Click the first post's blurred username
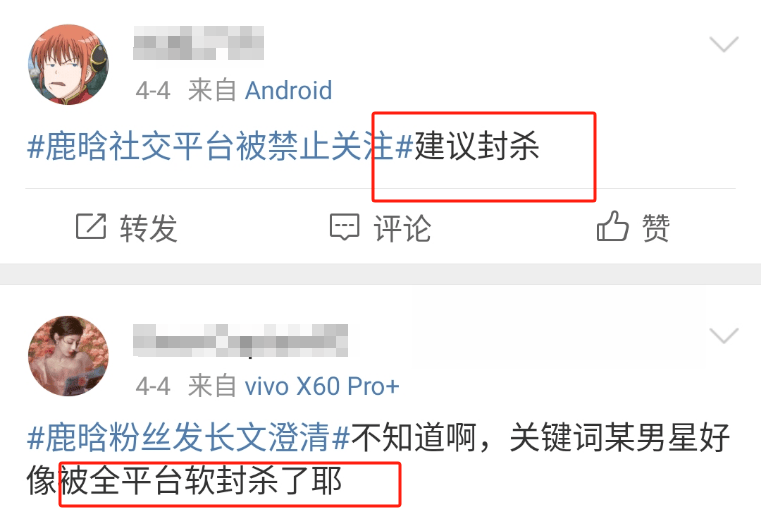 [x=198, y=43]
